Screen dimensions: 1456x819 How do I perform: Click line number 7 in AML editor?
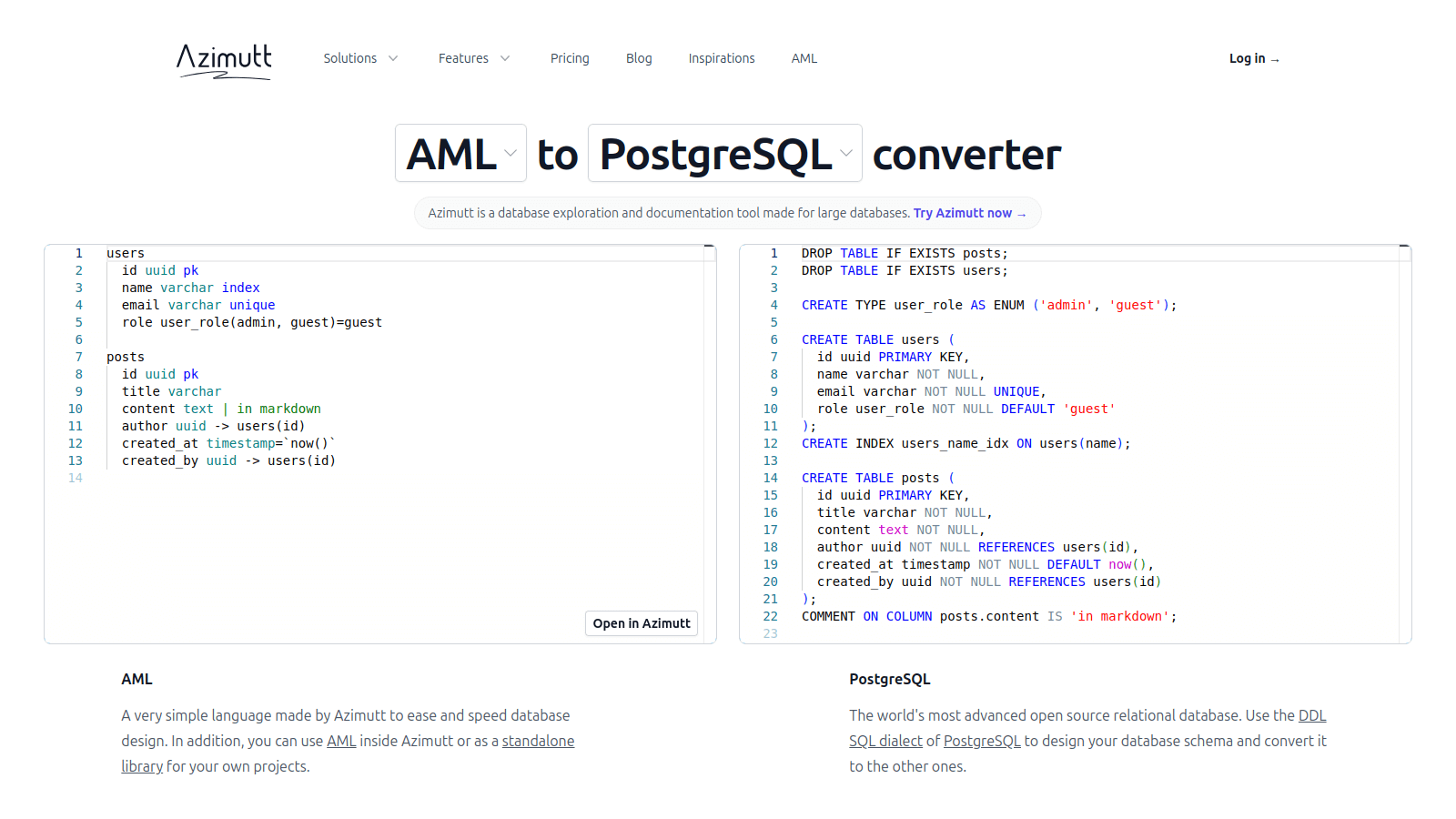[x=79, y=357]
